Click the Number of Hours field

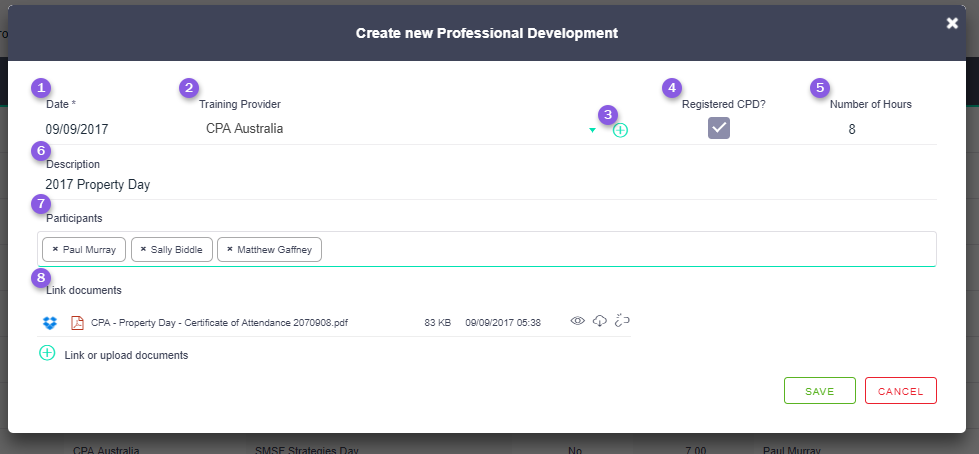click(852, 129)
